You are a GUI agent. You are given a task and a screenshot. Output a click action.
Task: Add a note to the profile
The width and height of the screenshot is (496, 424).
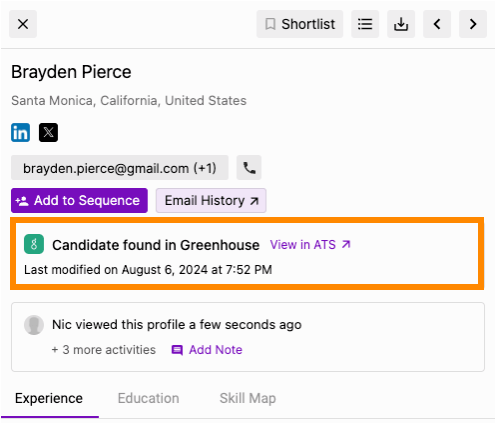(x=207, y=350)
